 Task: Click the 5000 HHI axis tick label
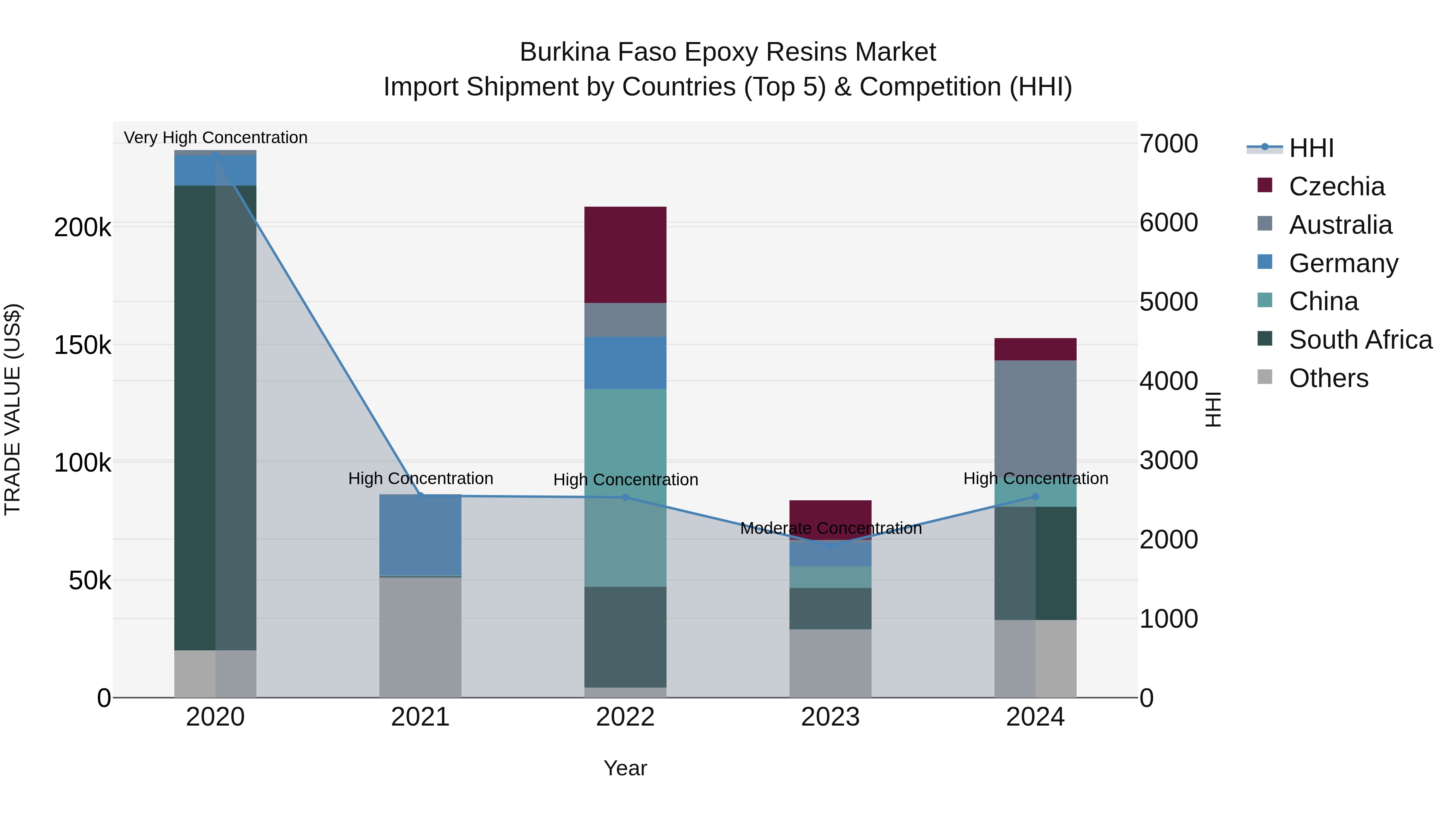point(1169,302)
